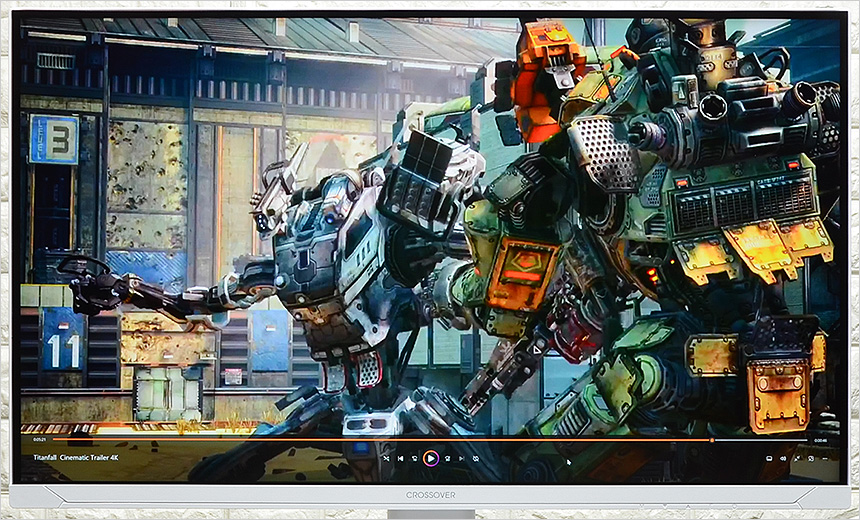Toggle full screen mode
Image resolution: width=860 pixels, height=520 pixels.
pos(797,458)
